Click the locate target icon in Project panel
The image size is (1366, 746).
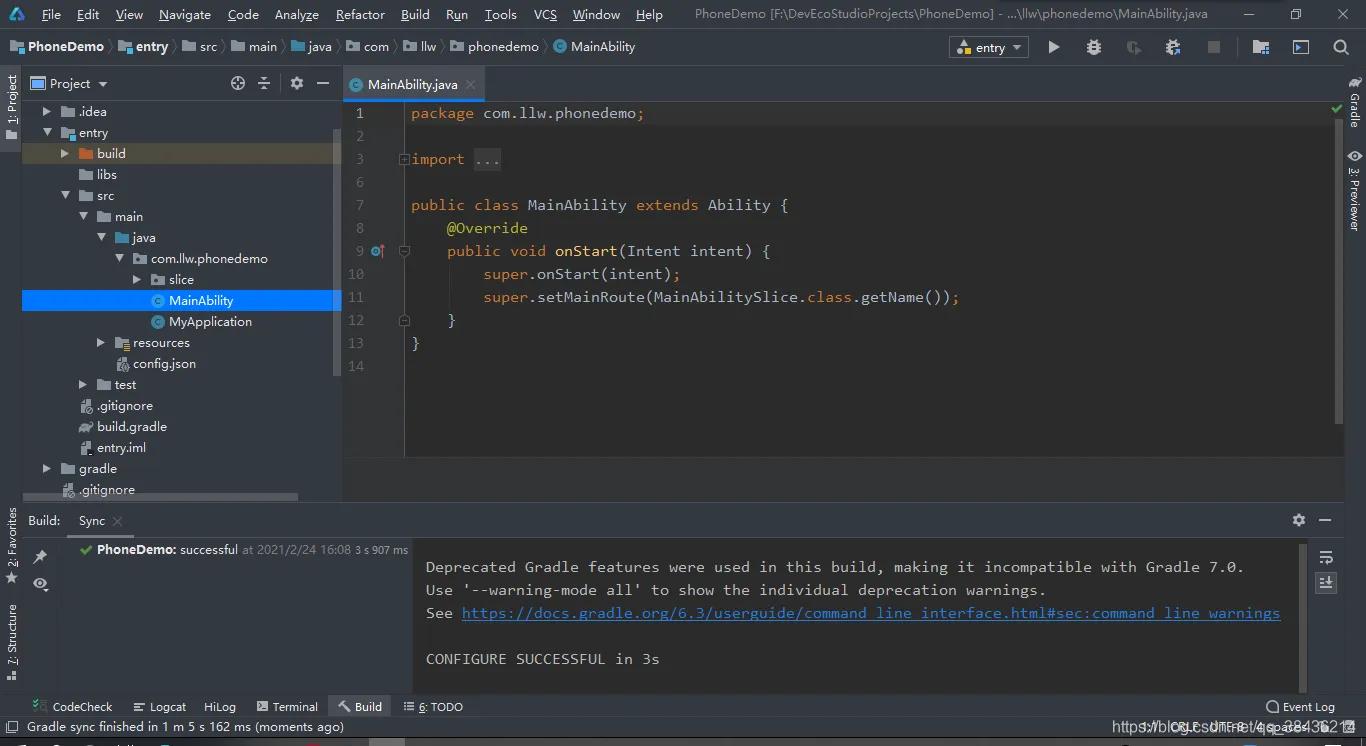click(x=238, y=84)
